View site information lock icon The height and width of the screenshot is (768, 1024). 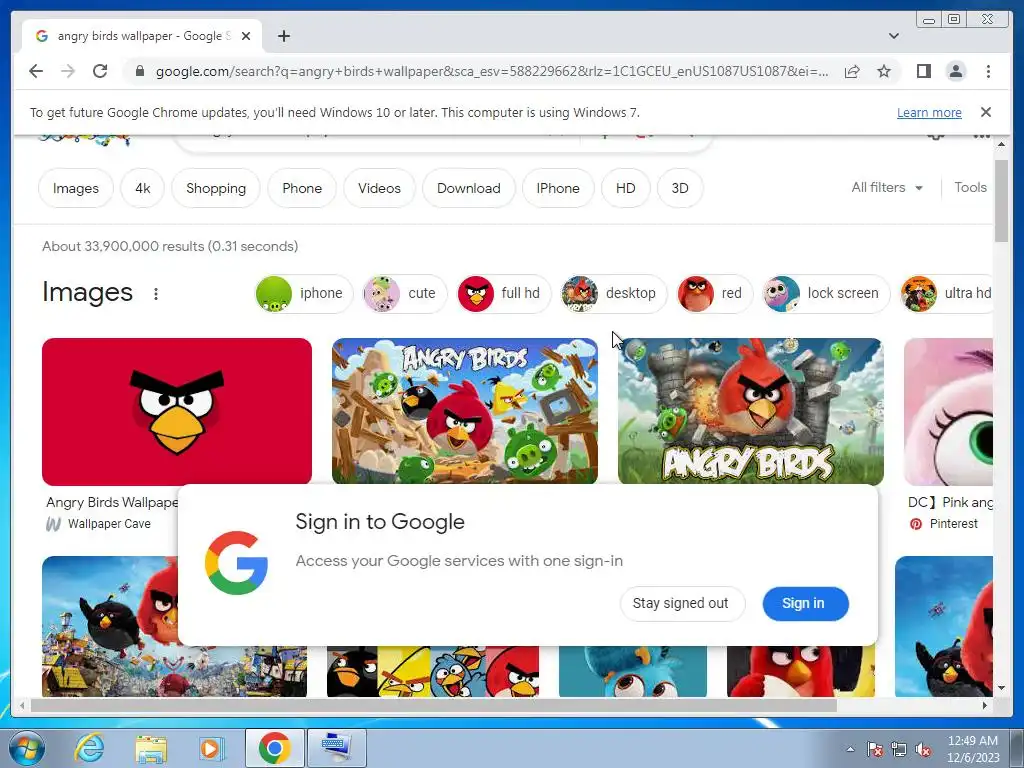click(x=140, y=71)
